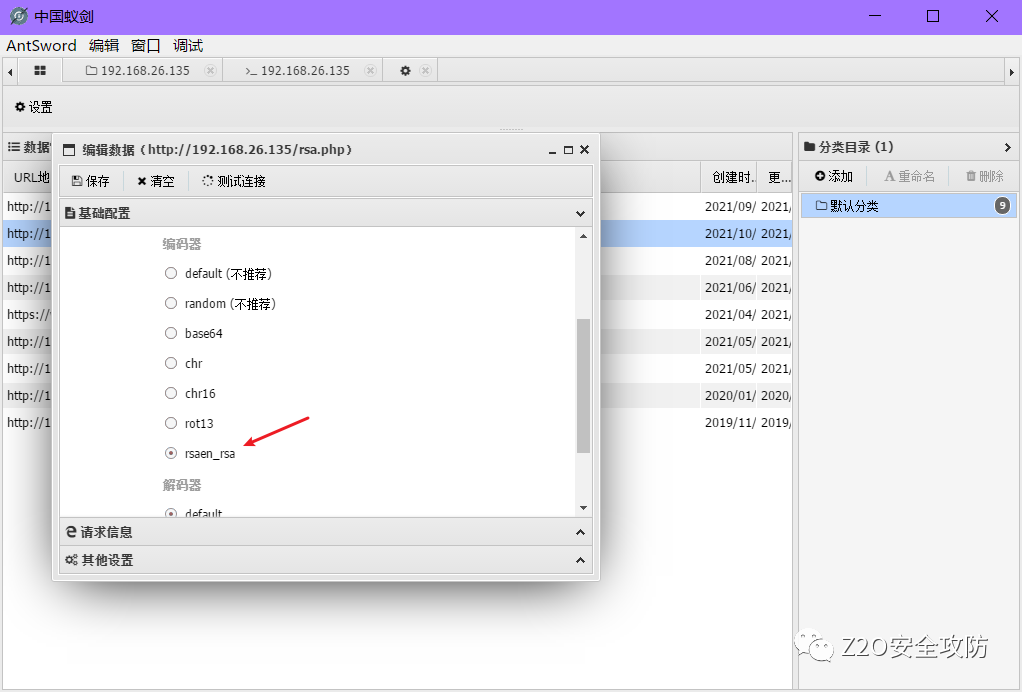The image size is (1022, 692).
Task: Minimize the 编辑数据 dialog
Action: pos(552,150)
